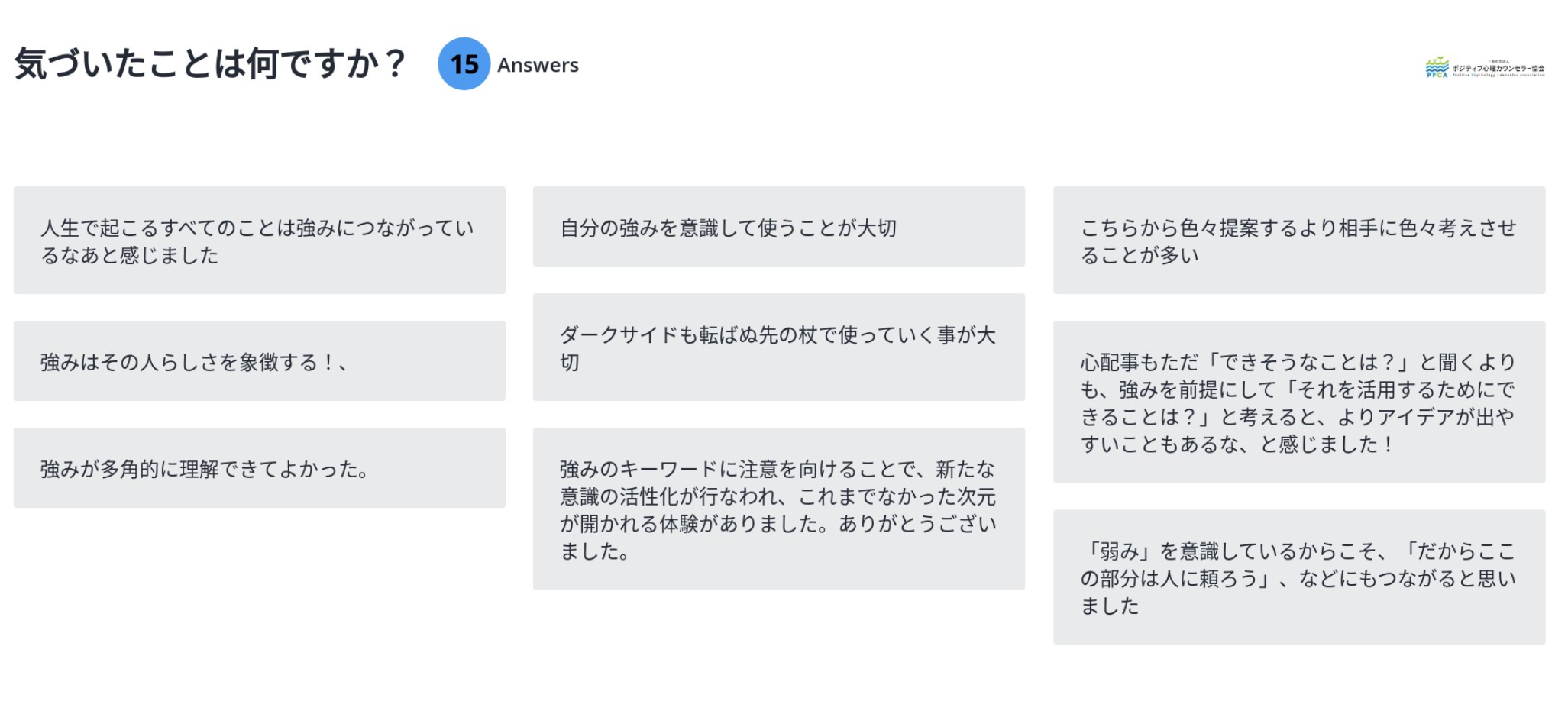Select the 強みのキーワードに注意を向ける answer card
The image size is (1568, 727).
point(778,509)
